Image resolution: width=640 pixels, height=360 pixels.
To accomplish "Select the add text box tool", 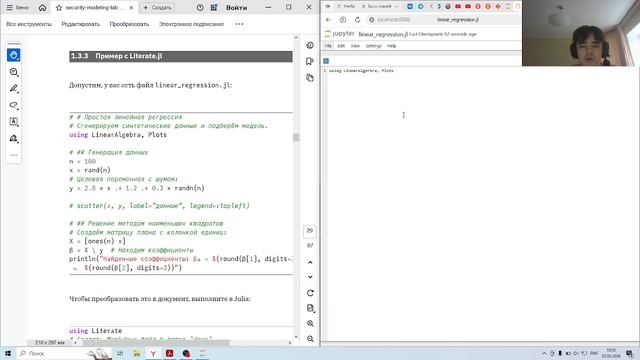I will coord(13,122).
